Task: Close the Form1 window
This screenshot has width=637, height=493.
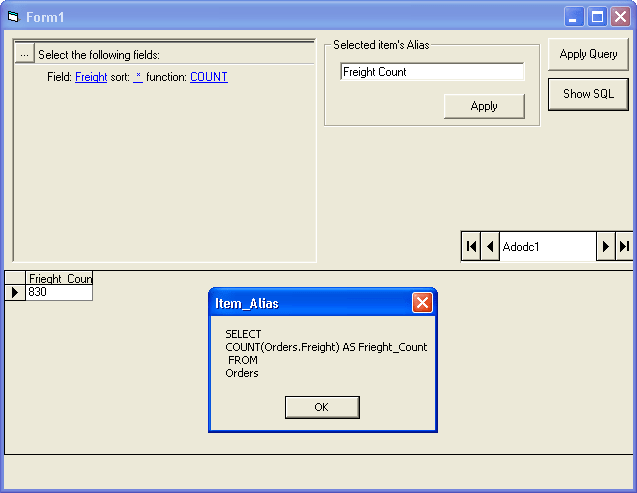Action: (620, 17)
